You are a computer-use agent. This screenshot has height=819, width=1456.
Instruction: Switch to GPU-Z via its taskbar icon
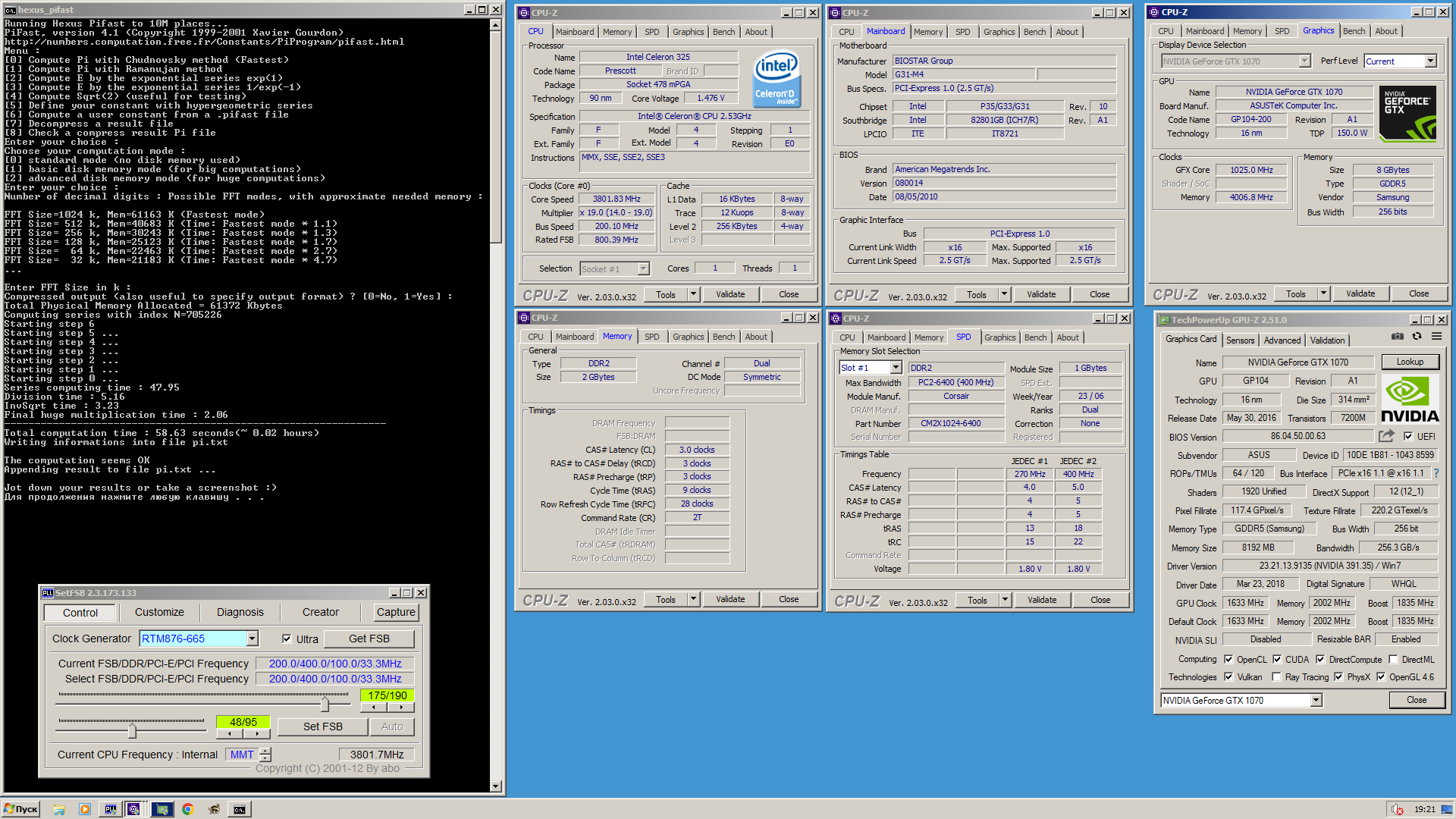(162, 809)
